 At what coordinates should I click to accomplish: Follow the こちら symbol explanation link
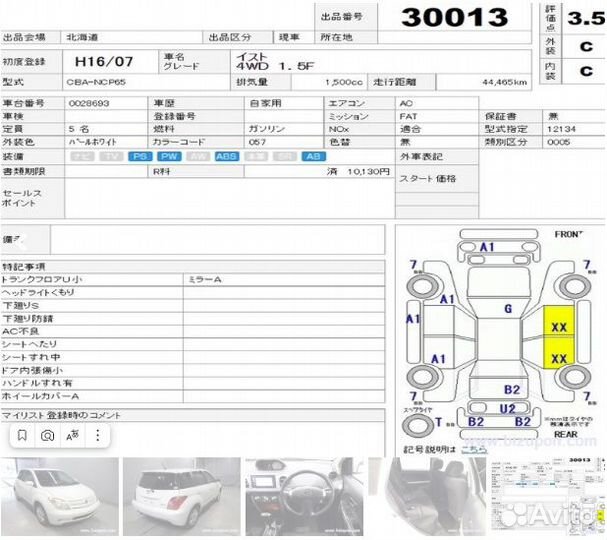coord(474,449)
